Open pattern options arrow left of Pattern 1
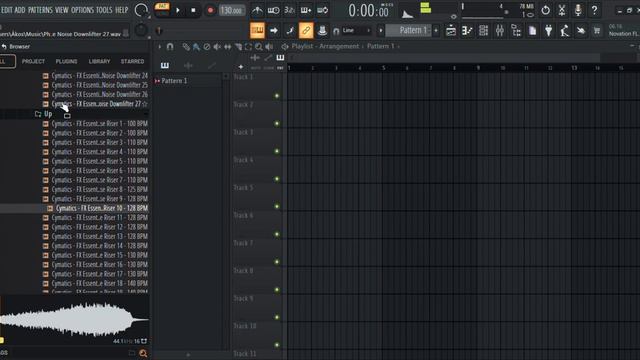 380,30
